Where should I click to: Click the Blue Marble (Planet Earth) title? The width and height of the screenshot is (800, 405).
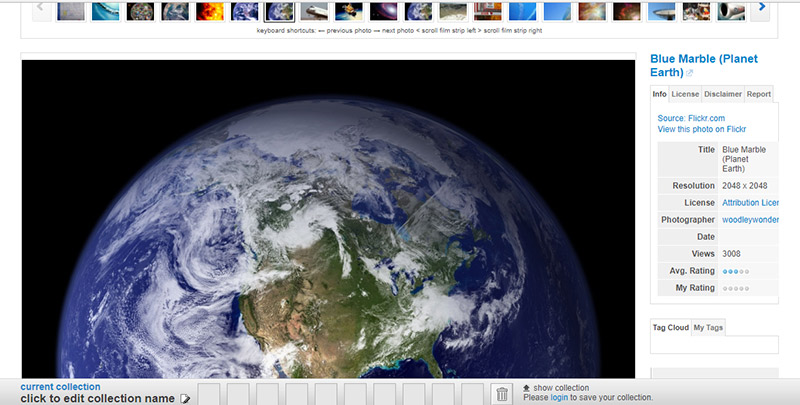point(704,65)
